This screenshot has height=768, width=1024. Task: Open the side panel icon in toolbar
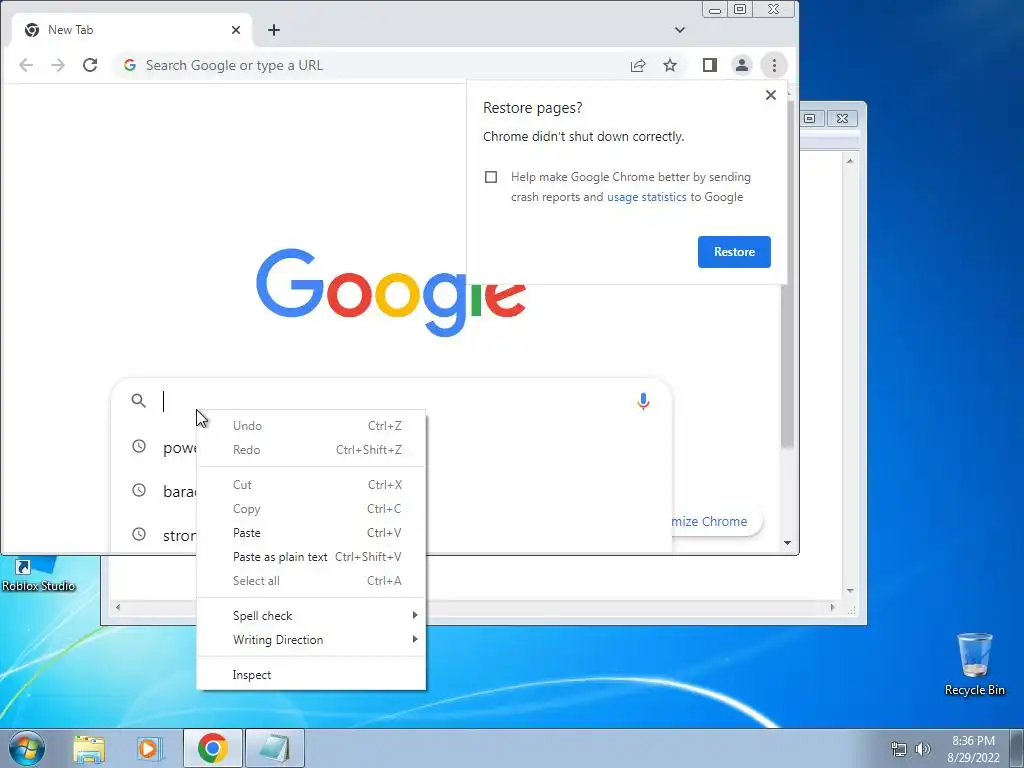pos(710,65)
